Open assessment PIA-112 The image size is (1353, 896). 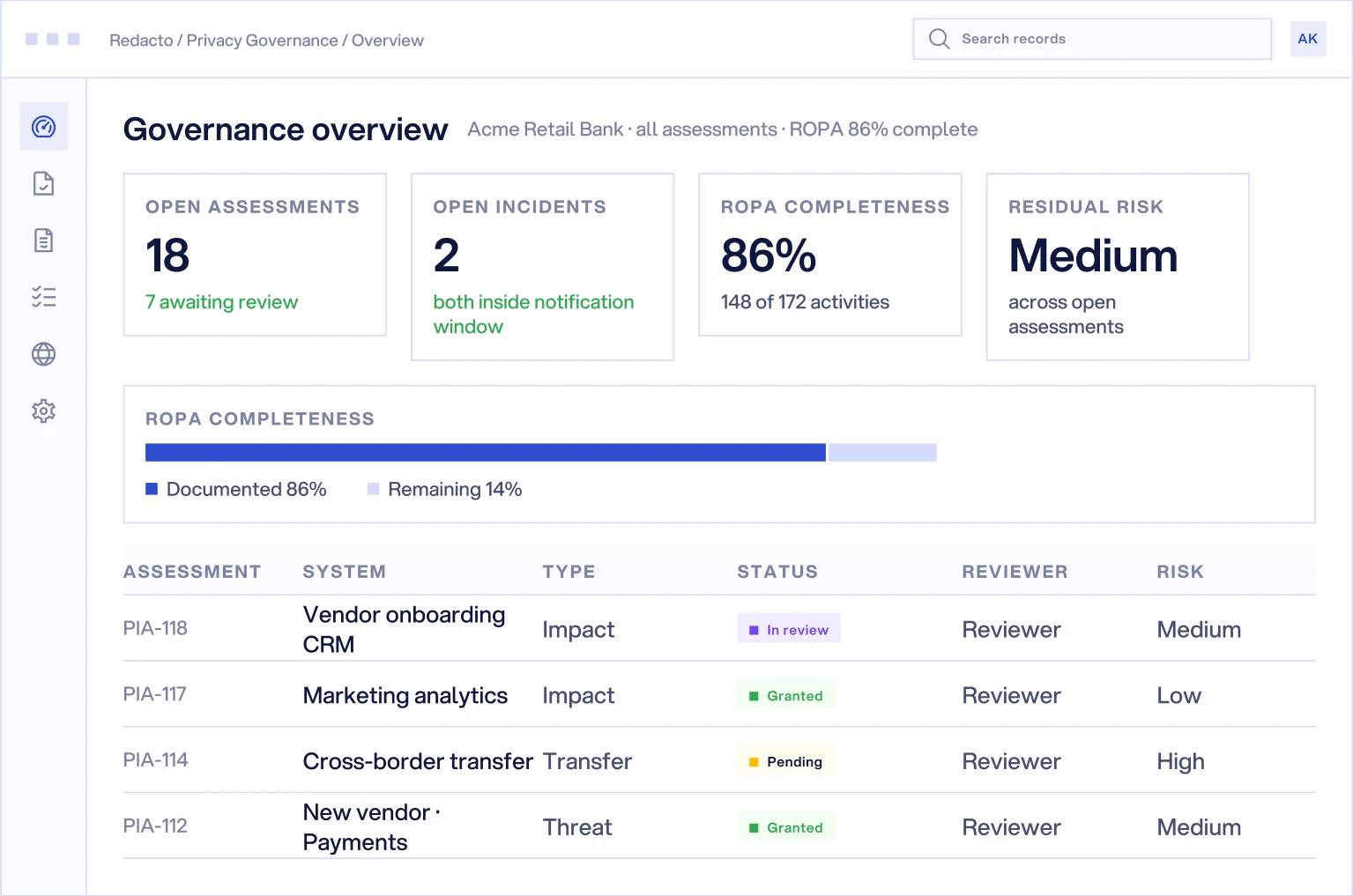tap(155, 826)
